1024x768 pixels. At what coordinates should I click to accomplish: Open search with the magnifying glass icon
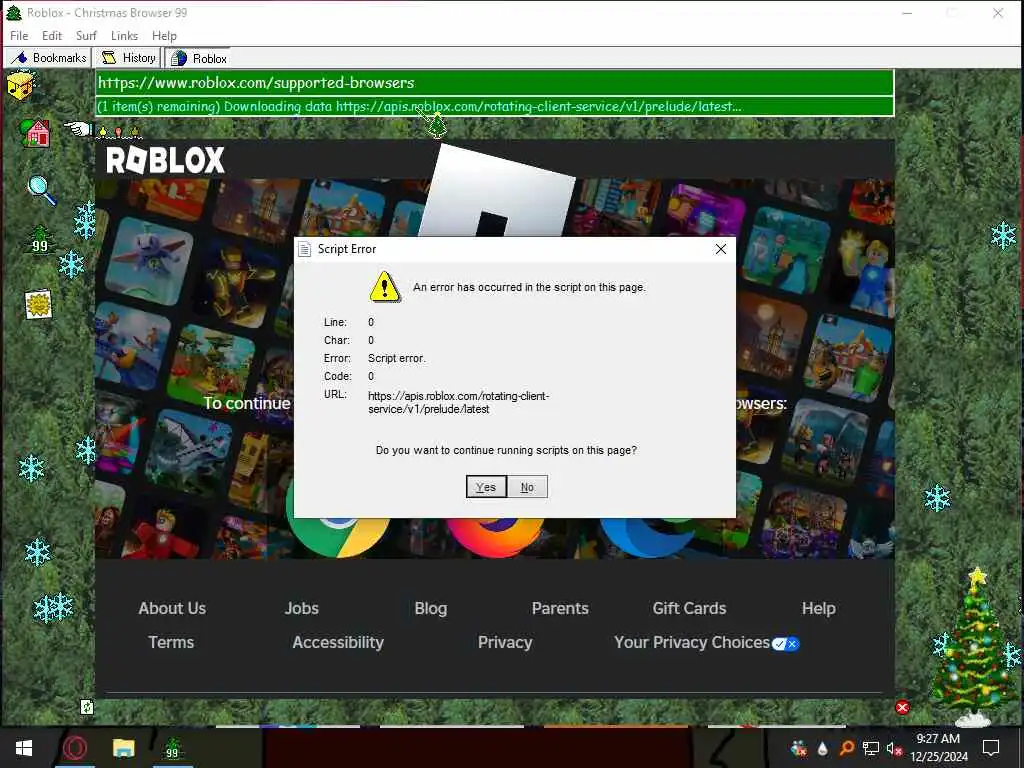pyautogui.click(x=41, y=190)
